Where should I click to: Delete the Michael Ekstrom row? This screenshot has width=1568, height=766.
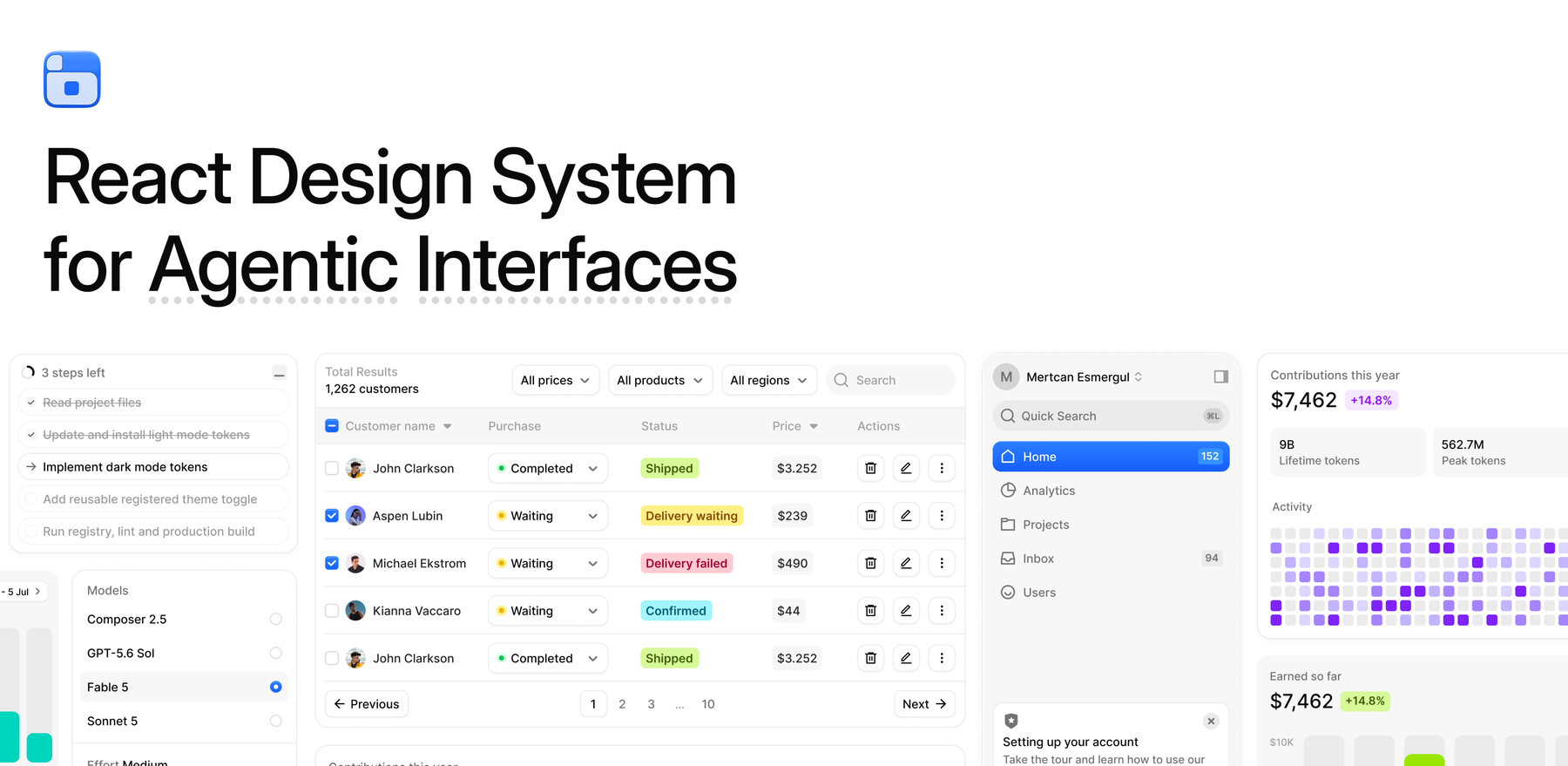coord(870,563)
